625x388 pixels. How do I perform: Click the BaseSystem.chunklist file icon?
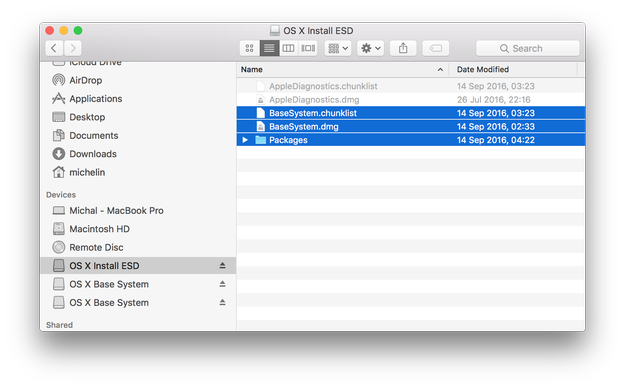point(260,113)
